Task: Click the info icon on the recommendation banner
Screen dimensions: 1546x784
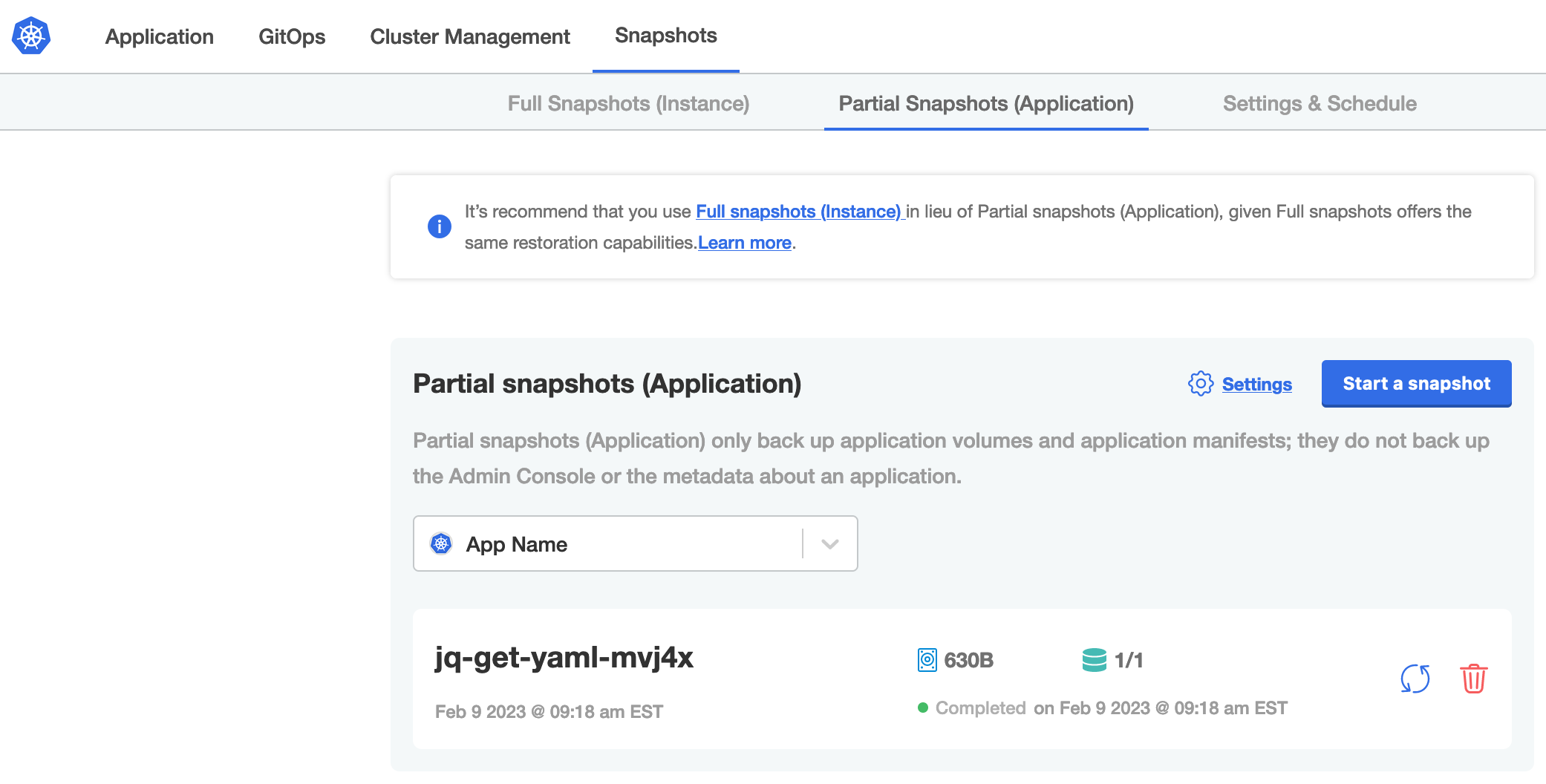Action: coord(439,226)
